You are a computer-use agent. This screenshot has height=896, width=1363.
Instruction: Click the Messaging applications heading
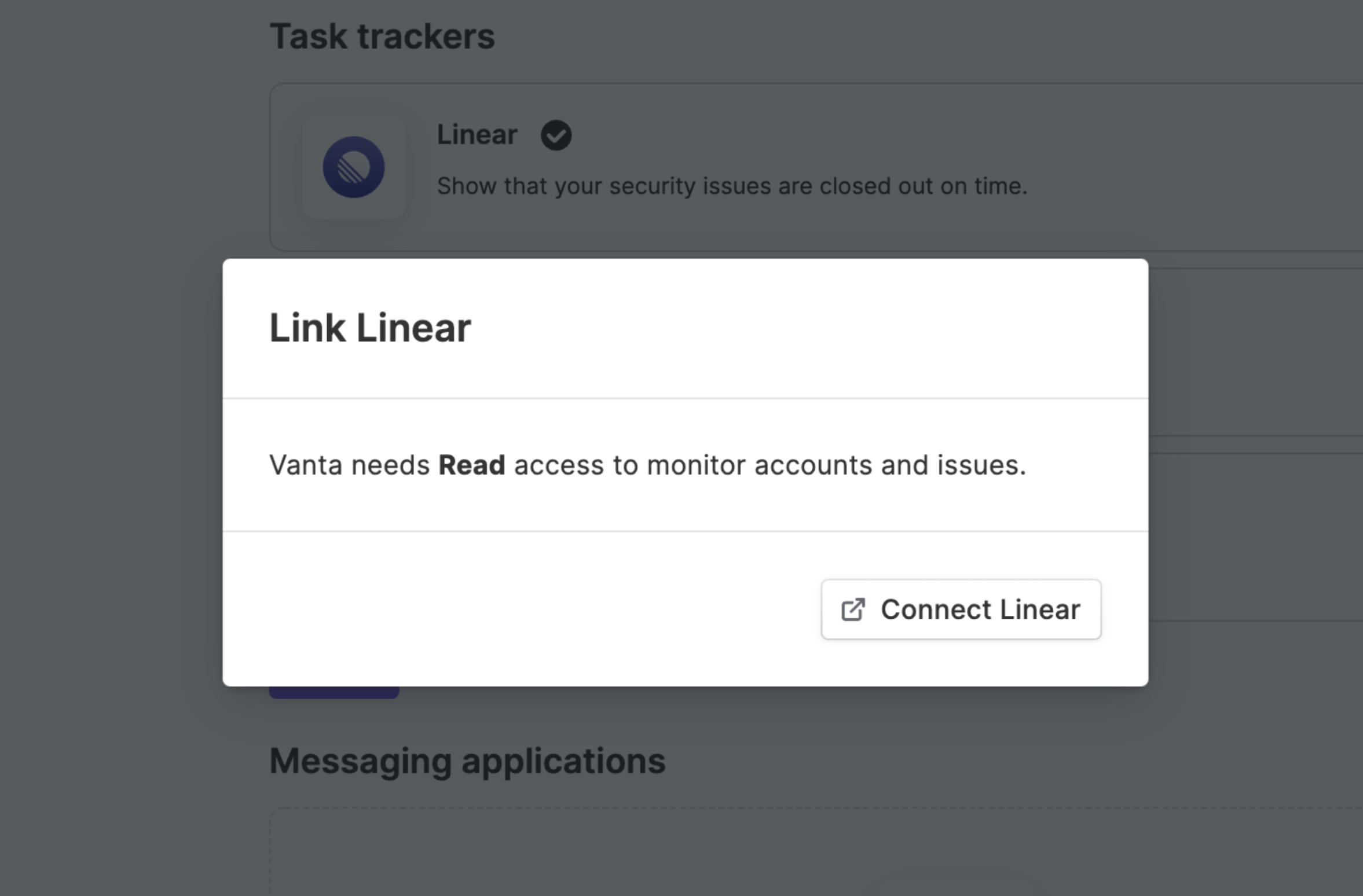click(467, 761)
